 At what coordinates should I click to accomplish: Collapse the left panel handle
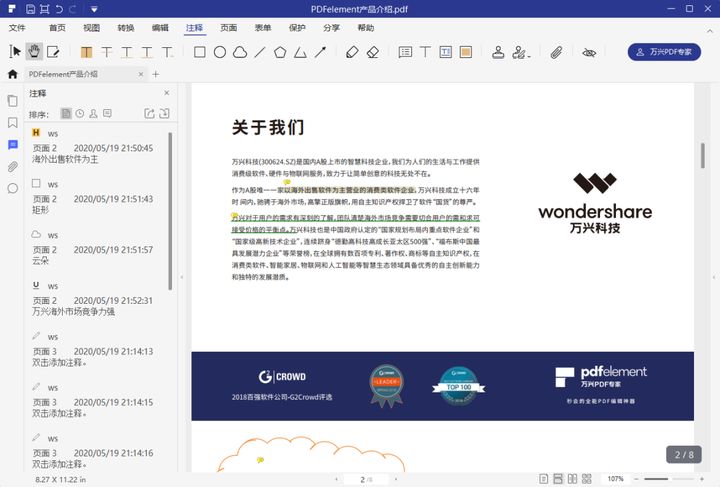[x=182, y=277]
